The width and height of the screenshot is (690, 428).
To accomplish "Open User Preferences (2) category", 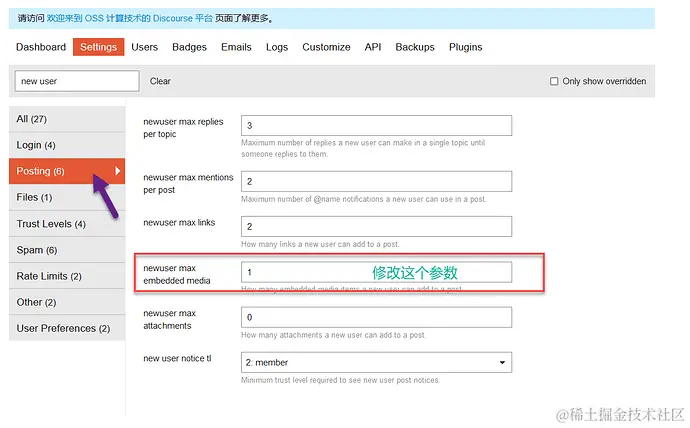I will [x=67, y=328].
